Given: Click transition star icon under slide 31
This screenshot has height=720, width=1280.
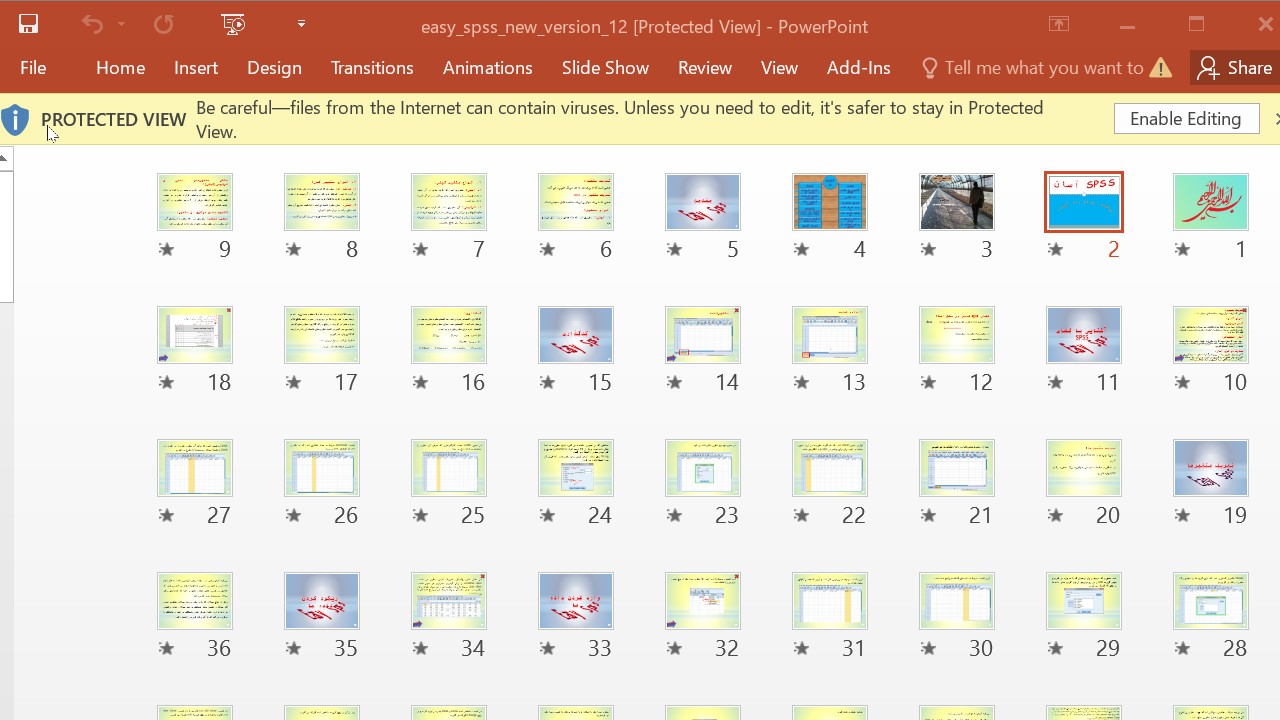Looking at the screenshot, I should click(802, 649).
